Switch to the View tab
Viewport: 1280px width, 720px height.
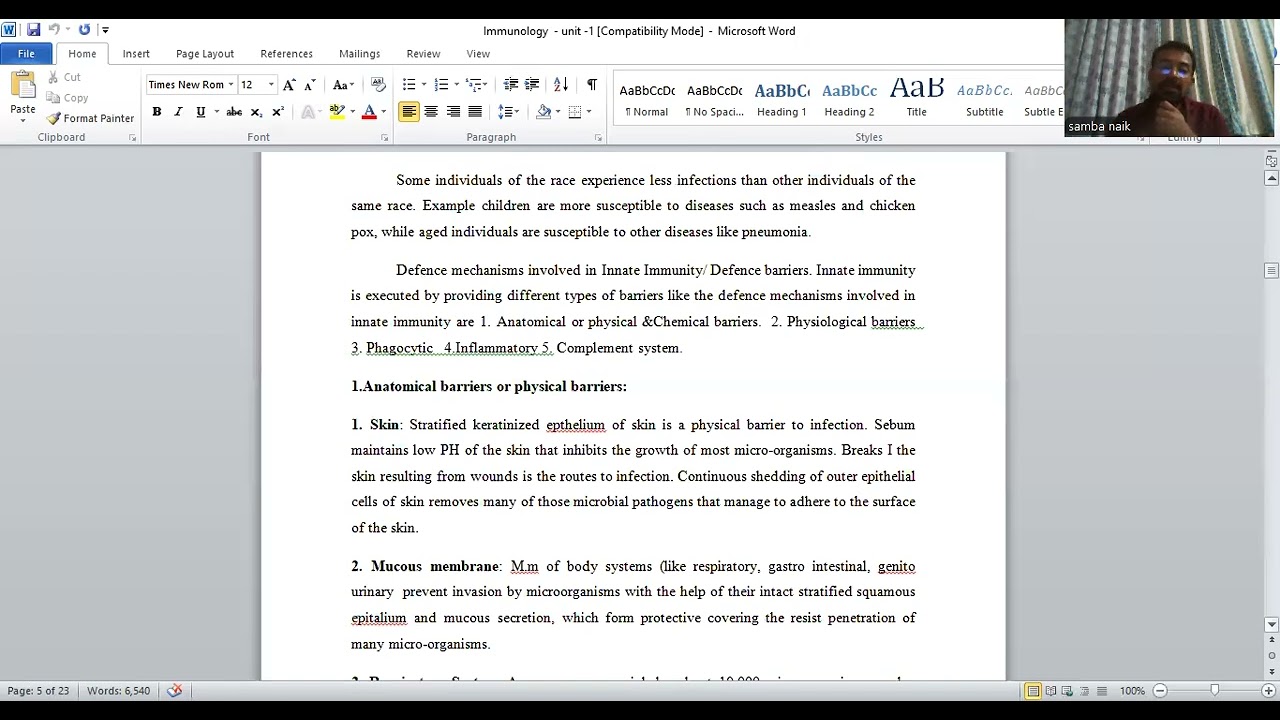[x=478, y=54]
